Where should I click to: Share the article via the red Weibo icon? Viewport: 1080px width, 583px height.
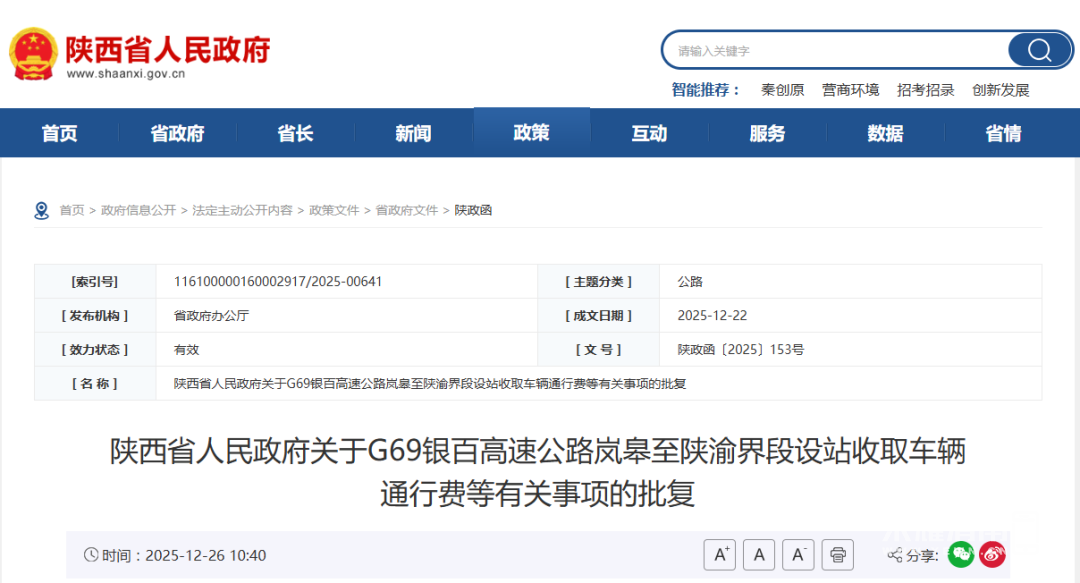click(x=991, y=554)
